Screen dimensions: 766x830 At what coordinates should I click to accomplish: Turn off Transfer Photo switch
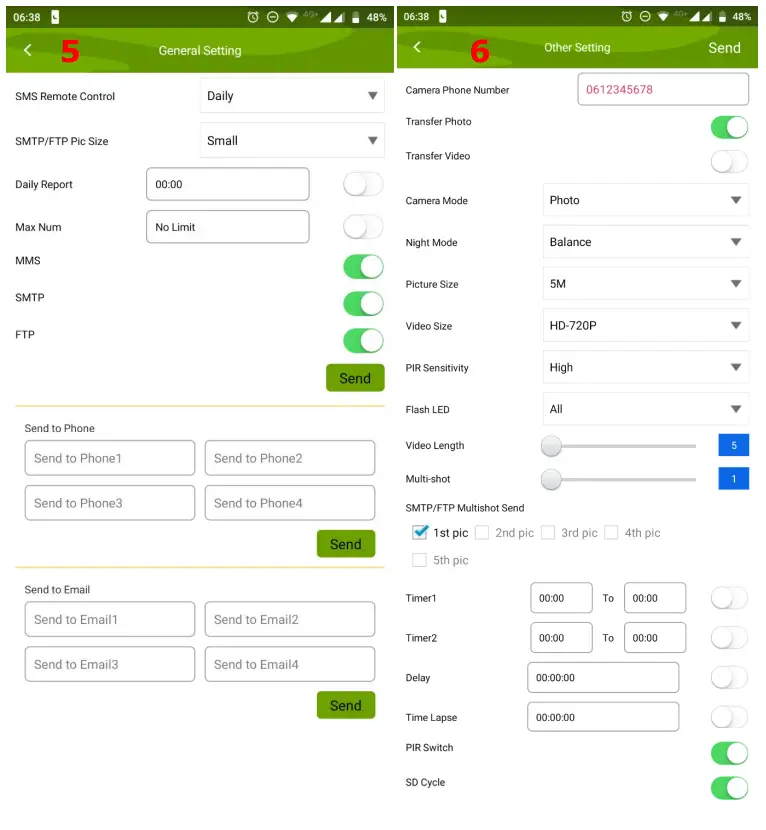(x=729, y=127)
